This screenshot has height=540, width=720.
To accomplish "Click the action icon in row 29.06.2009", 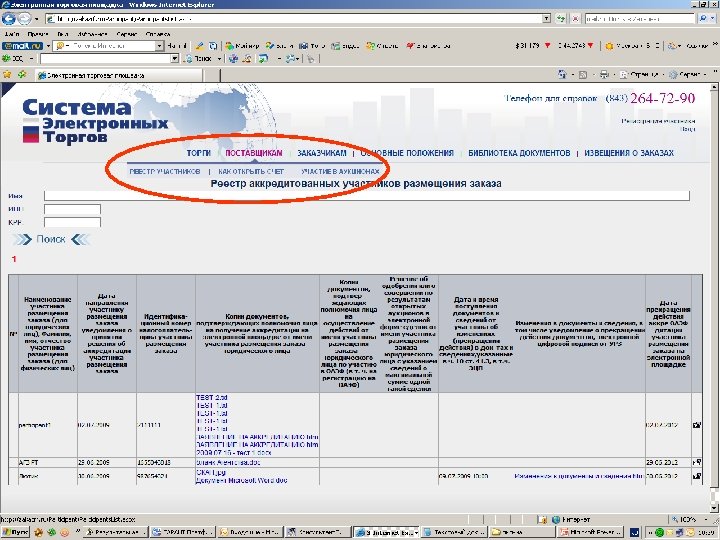I will [x=697, y=462].
